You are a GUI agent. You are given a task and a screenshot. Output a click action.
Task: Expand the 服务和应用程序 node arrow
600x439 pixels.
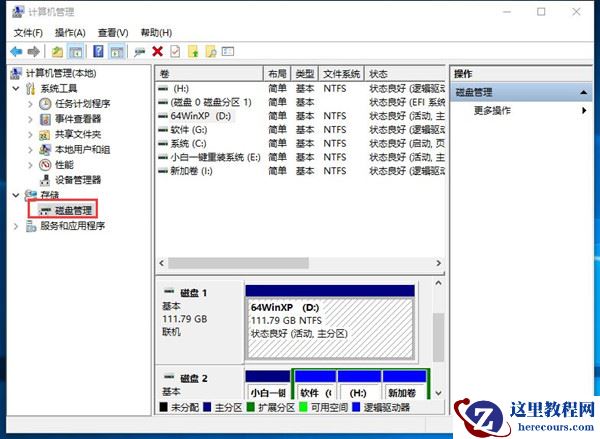point(16,226)
